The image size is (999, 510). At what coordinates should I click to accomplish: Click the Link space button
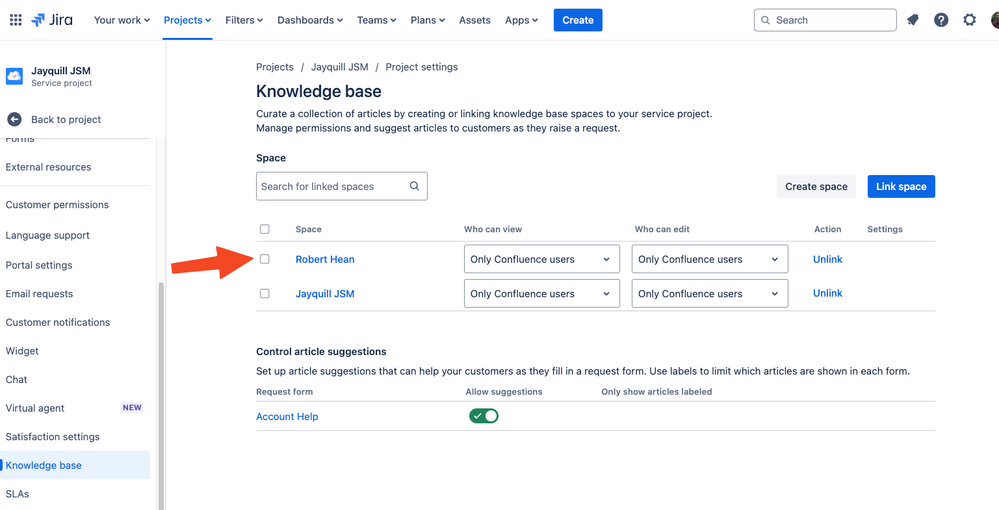tap(901, 186)
